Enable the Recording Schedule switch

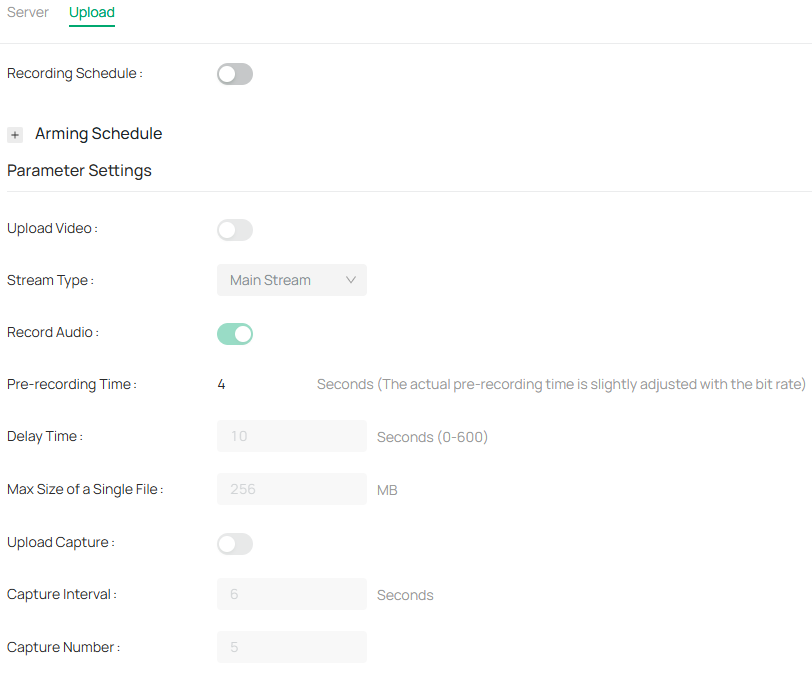click(235, 74)
